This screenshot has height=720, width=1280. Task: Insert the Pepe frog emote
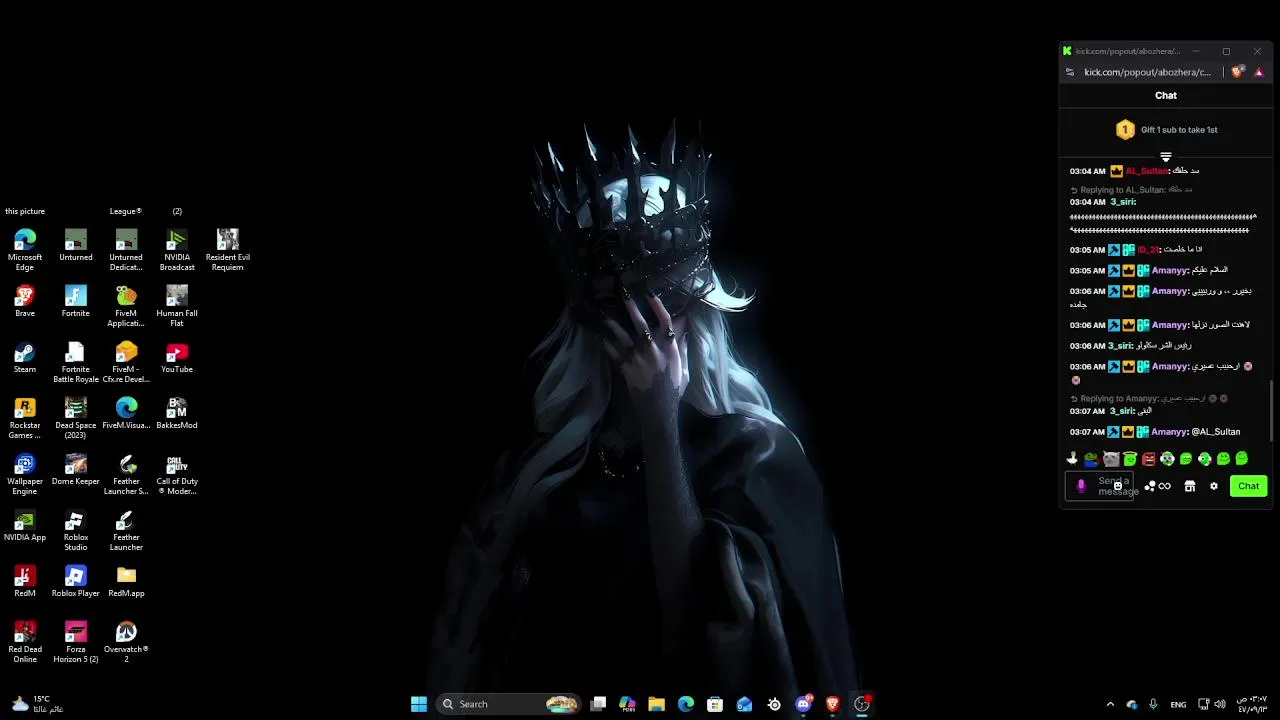pyautogui.click(x=1091, y=459)
